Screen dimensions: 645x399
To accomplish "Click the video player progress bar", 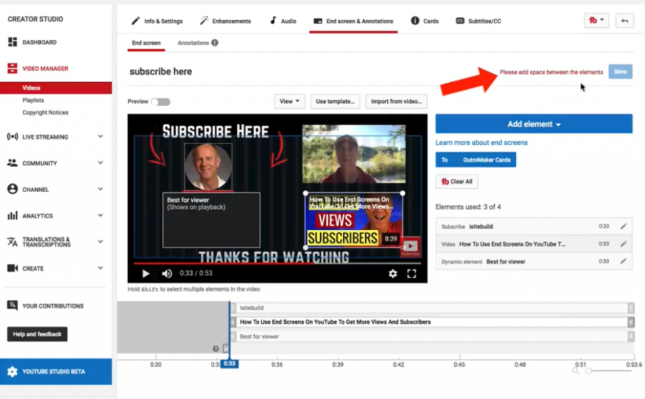I will pyautogui.click(x=278, y=263).
